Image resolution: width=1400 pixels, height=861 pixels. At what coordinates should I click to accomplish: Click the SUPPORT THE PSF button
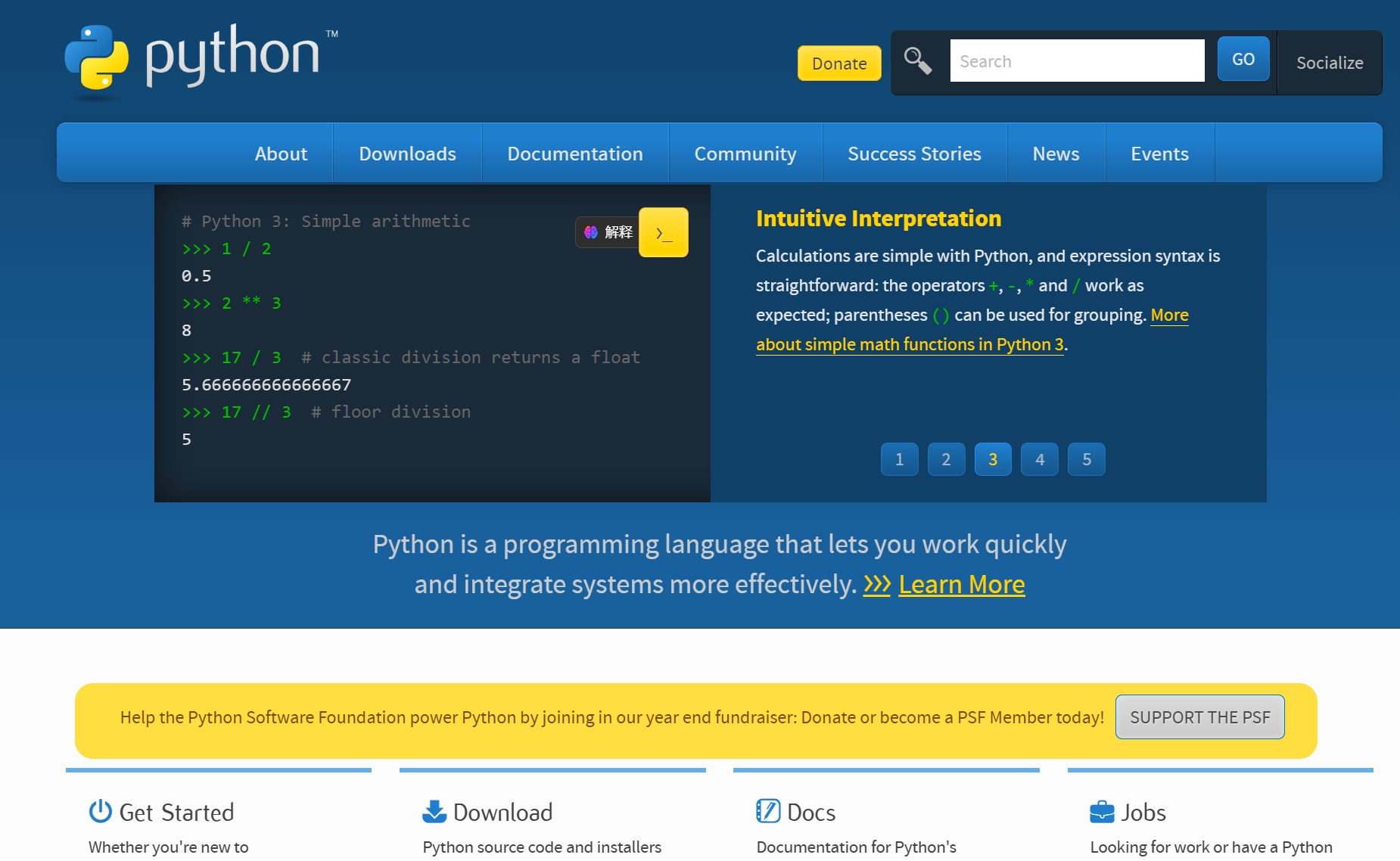click(1199, 717)
